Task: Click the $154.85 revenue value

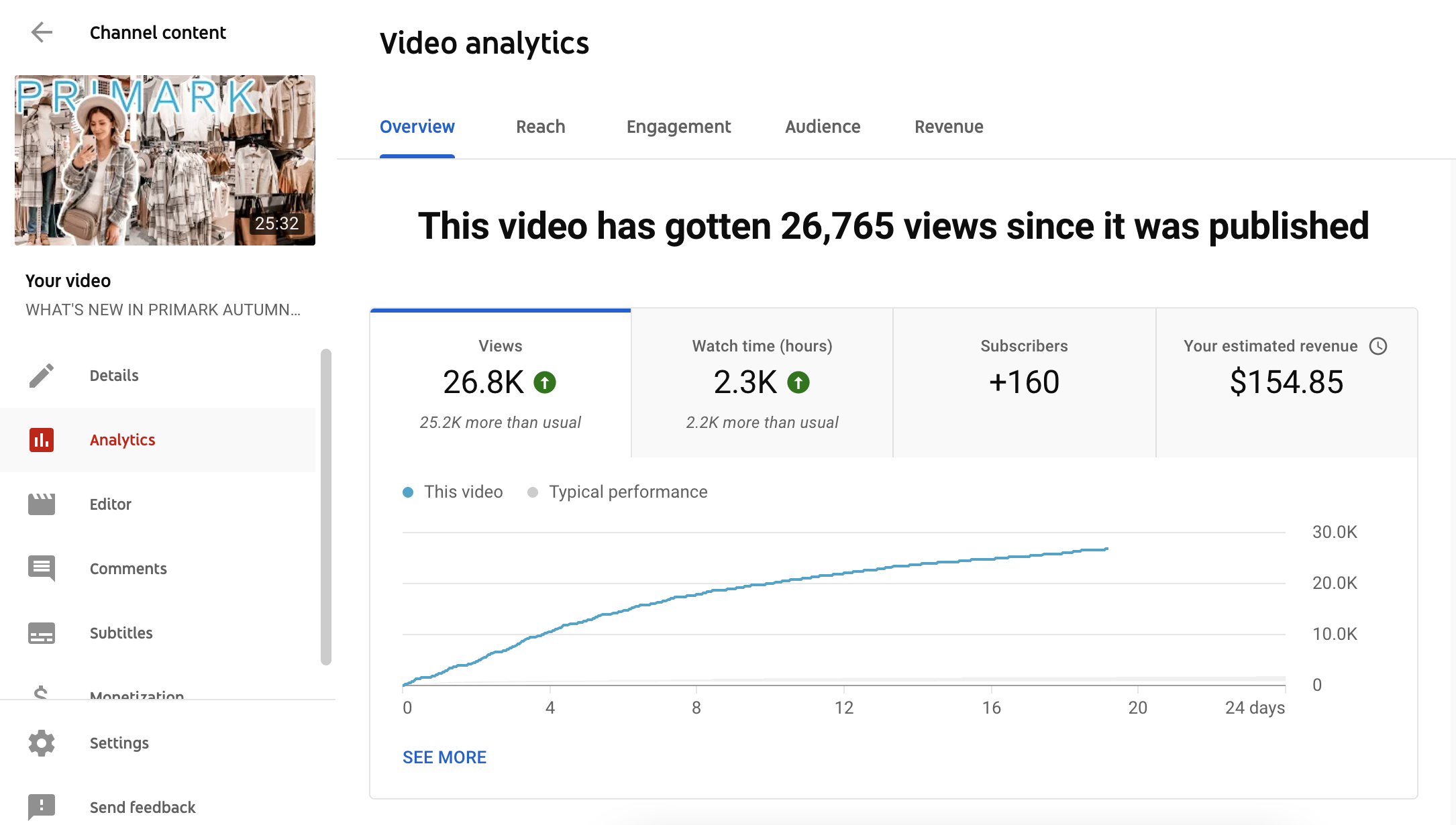Action: point(1287,382)
